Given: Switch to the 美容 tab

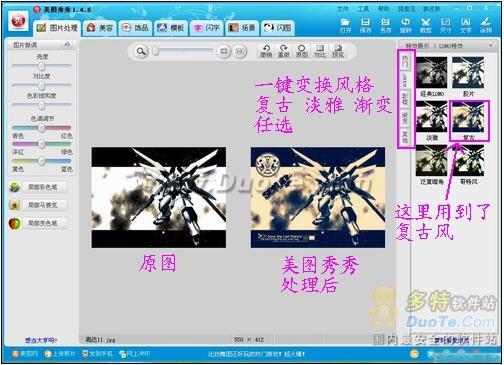Looking at the screenshot, I should 100,28.
